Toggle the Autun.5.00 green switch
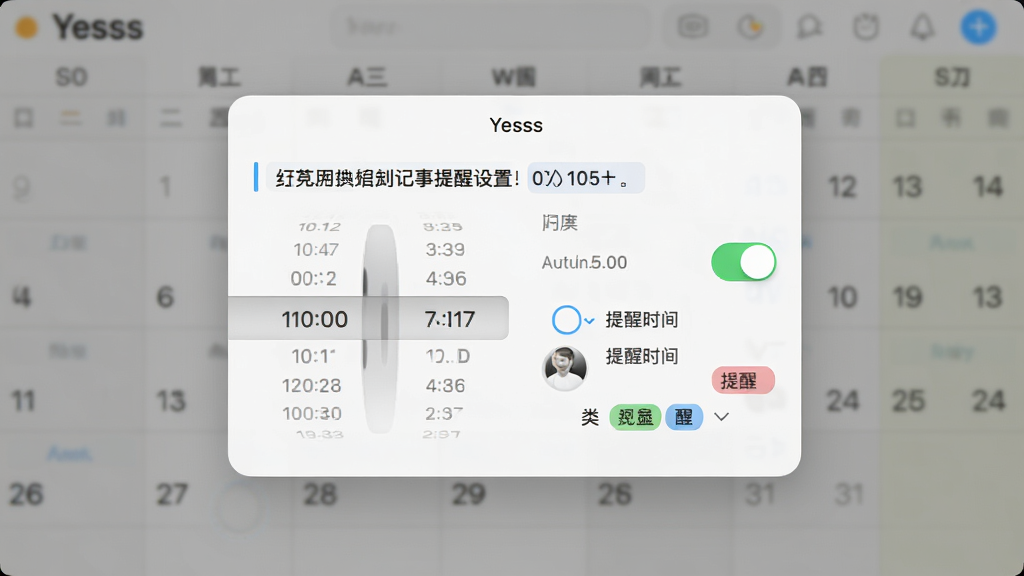Screen dimensions: 1024x576 [743, 263]
